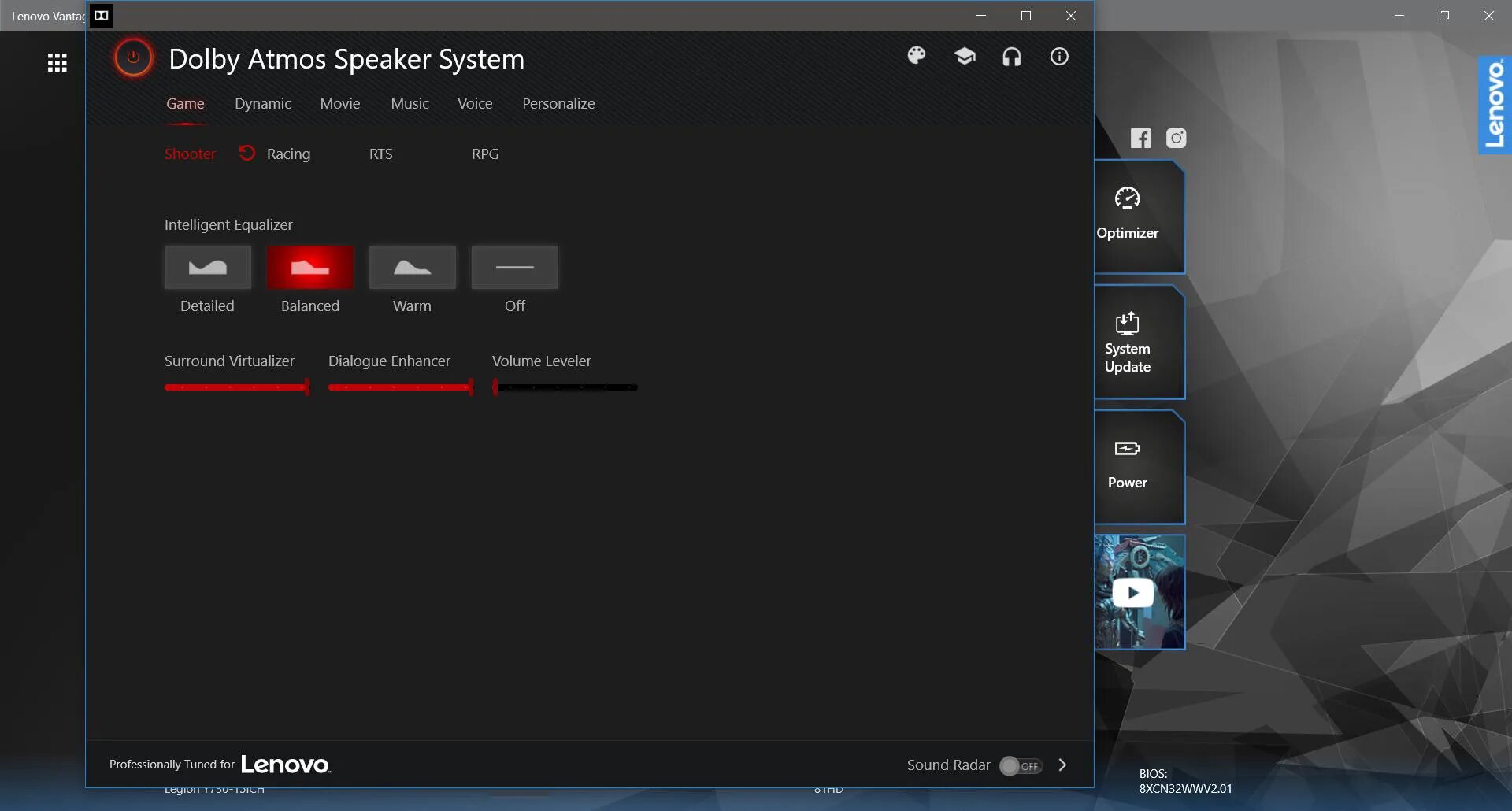The height and width of the screenshot is (811, 1512).
Task: Adjust the Volume Leveler slider
Action: pyautogui.click(x=565, y=387)
